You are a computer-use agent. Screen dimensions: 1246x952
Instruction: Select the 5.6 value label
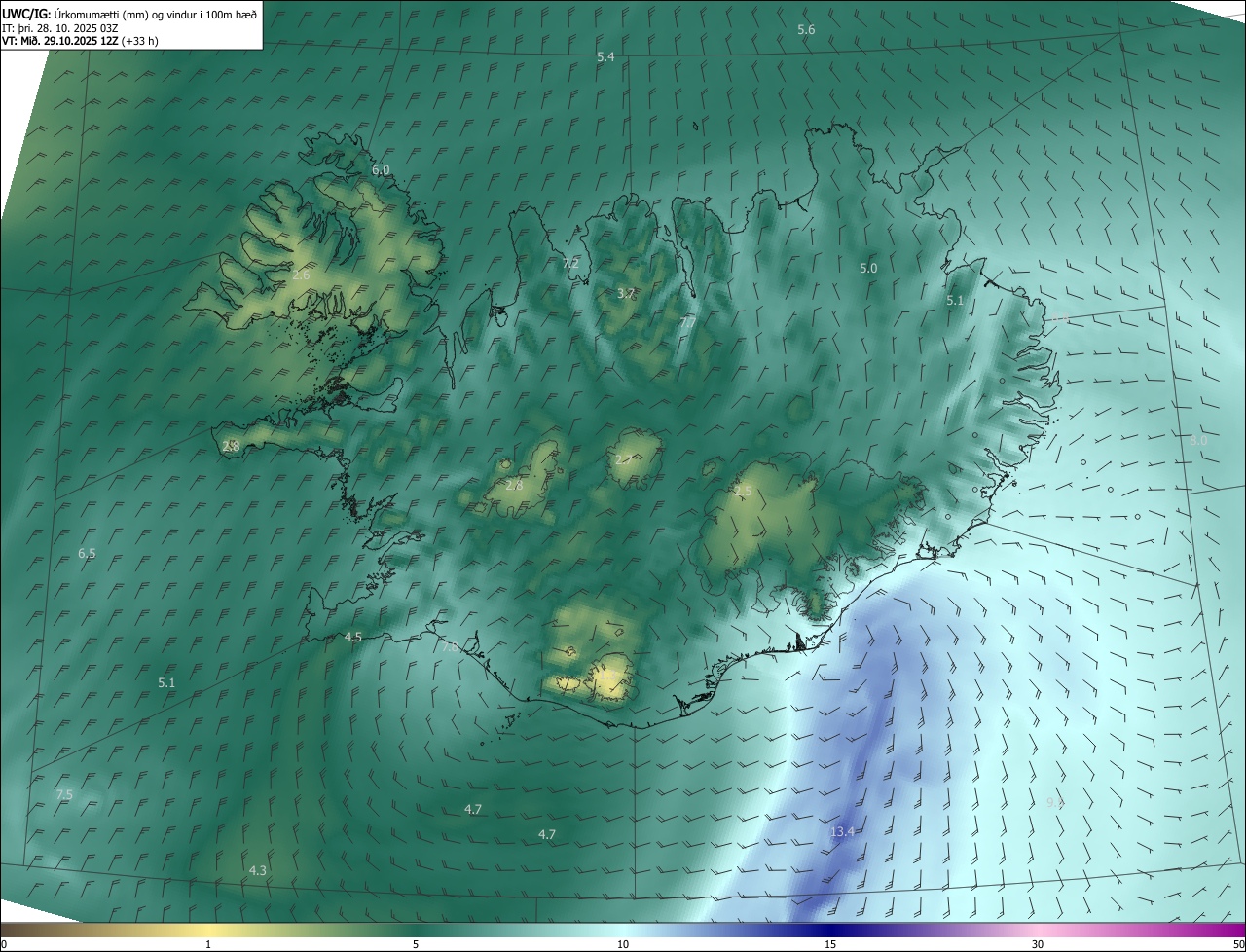[x=806, y=30]
